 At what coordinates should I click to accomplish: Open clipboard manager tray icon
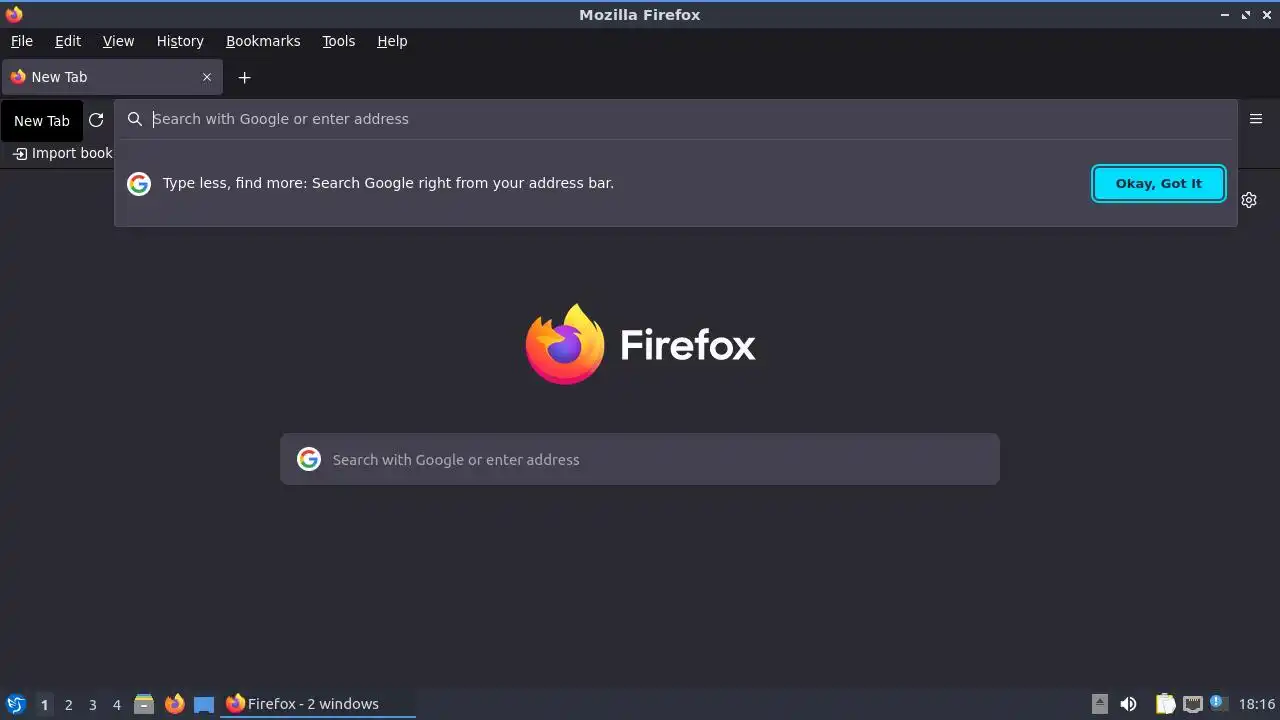click(x=1165, y=704)
